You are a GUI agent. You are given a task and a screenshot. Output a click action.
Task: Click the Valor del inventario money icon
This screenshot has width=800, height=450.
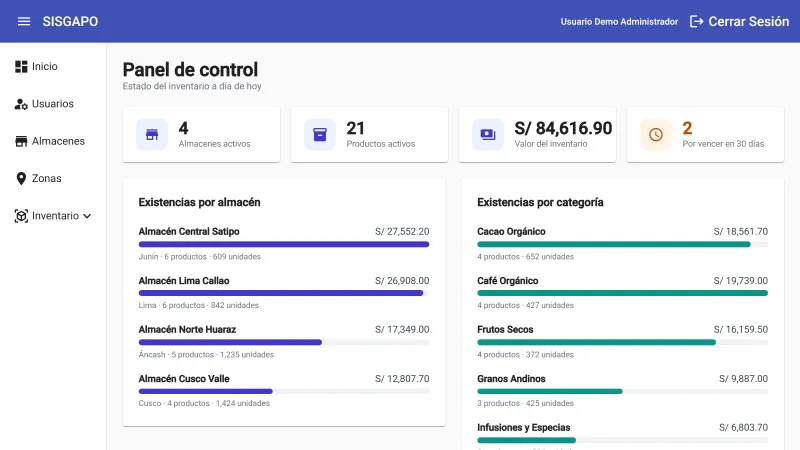488,135
